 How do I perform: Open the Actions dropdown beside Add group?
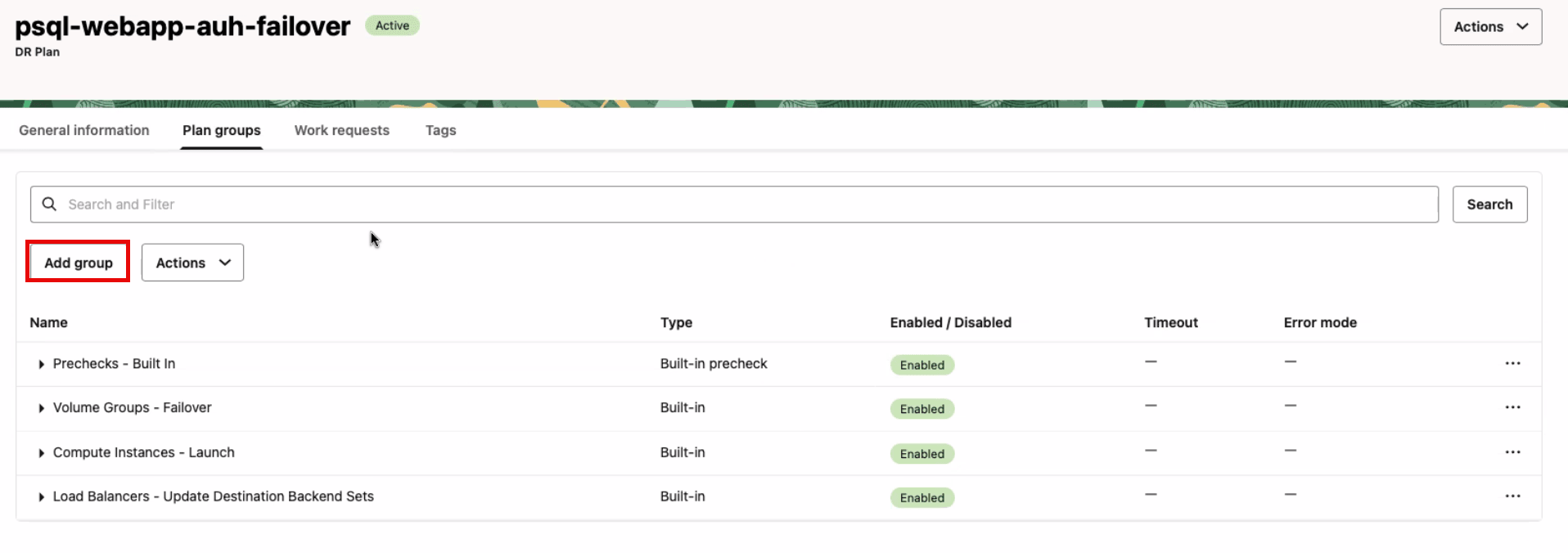(192, 263)
